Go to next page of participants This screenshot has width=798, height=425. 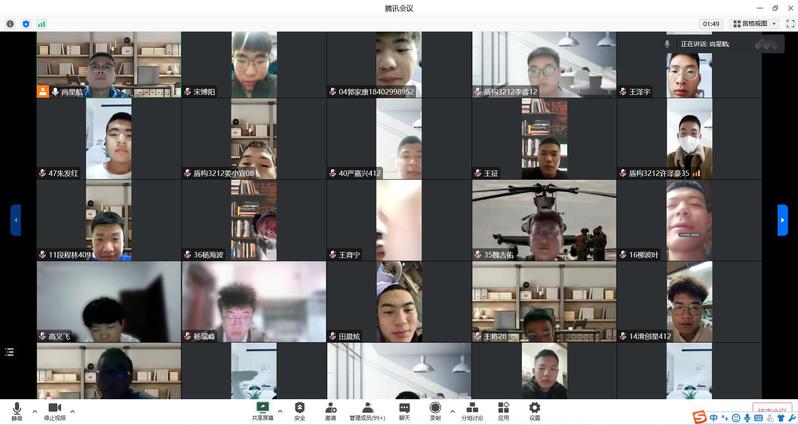pyautogui.click(x=782, y=220)
